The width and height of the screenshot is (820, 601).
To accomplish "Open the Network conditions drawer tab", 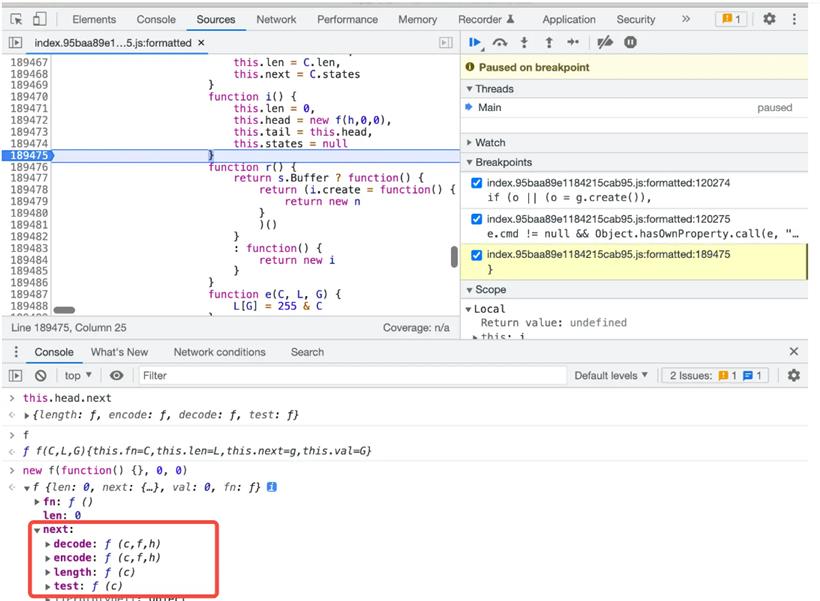I will pyautogui.click(x=220, y=352).
